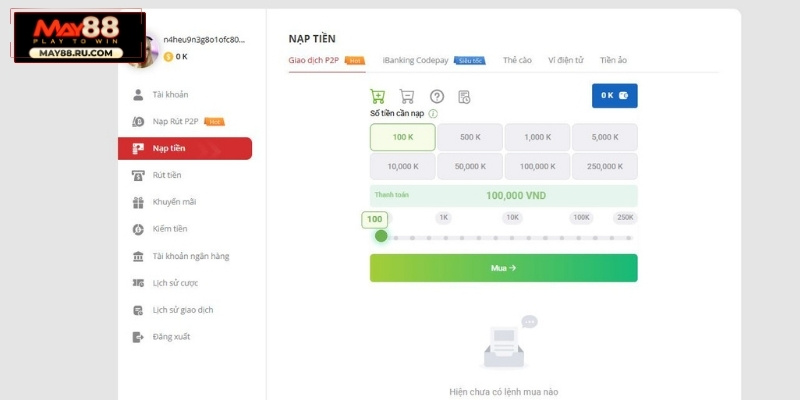
Task: Click the gold coin balance icon
Action: 168,57
